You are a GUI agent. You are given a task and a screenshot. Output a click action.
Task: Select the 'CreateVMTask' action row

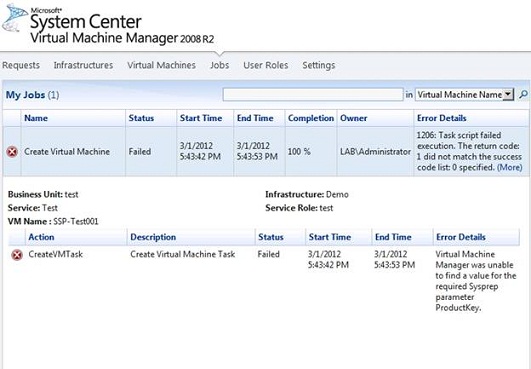[x=56, y=254]
